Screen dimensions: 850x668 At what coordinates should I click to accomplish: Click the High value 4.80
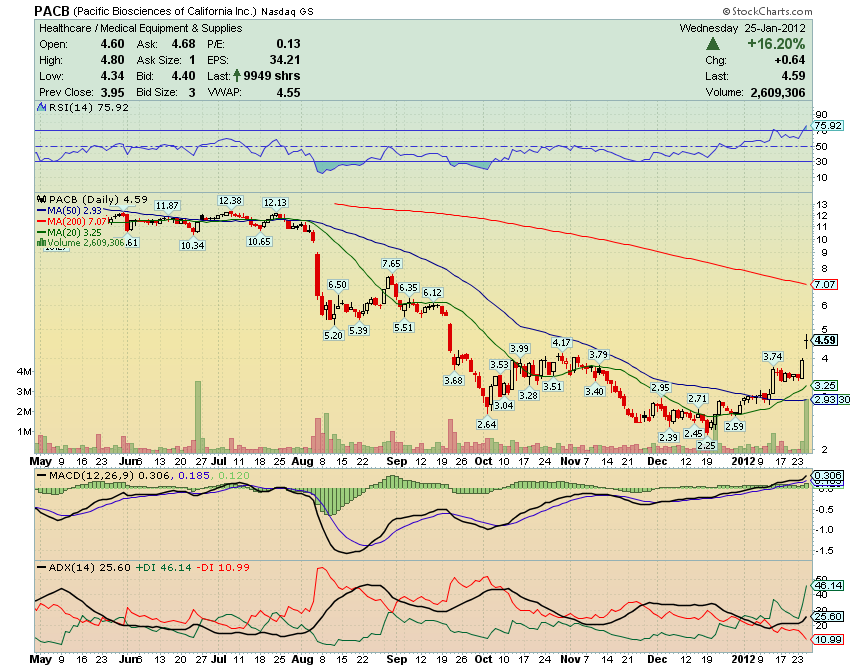tap(112, 60)
